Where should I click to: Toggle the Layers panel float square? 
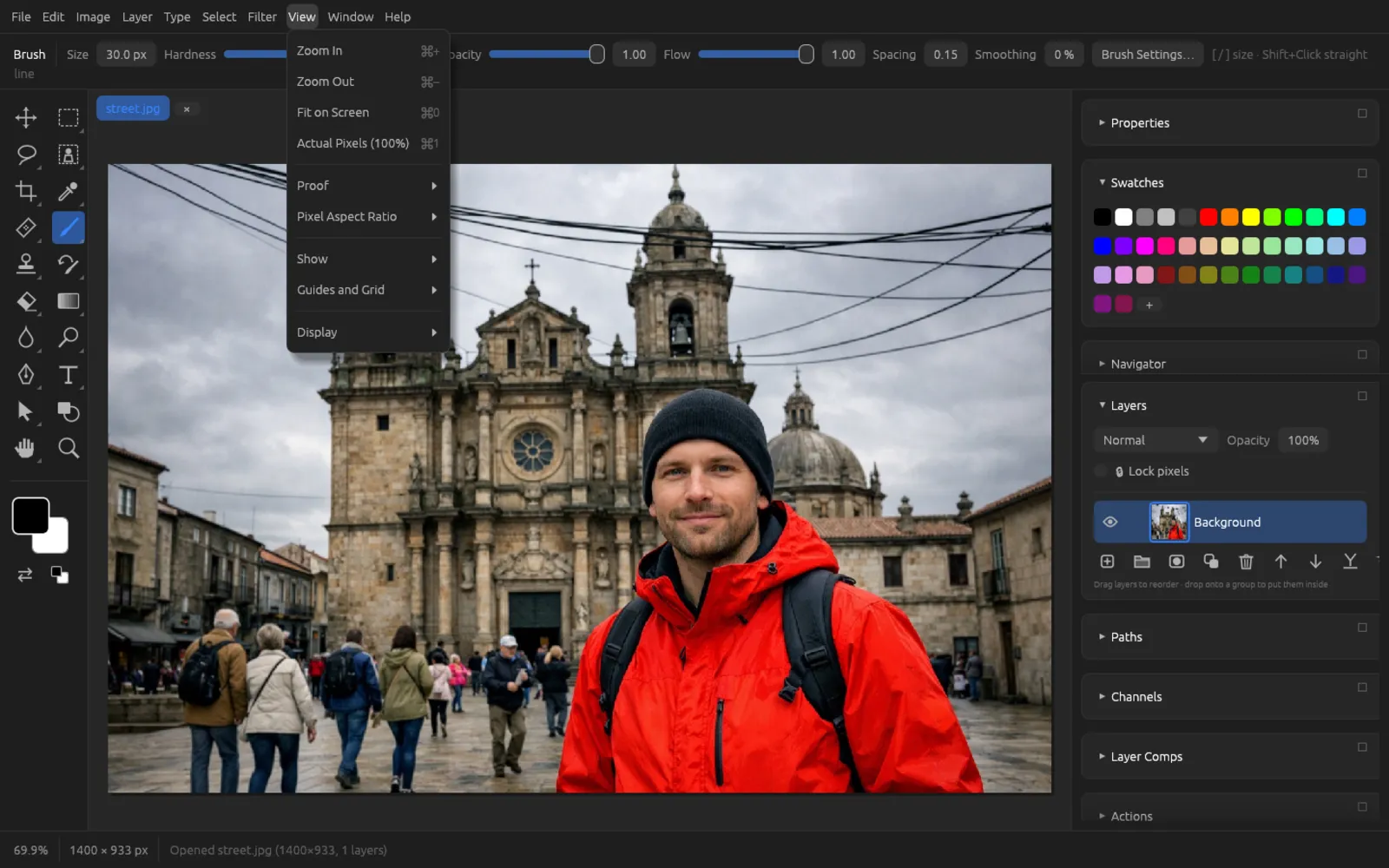pyautogui.click(x=1362, y=396)
